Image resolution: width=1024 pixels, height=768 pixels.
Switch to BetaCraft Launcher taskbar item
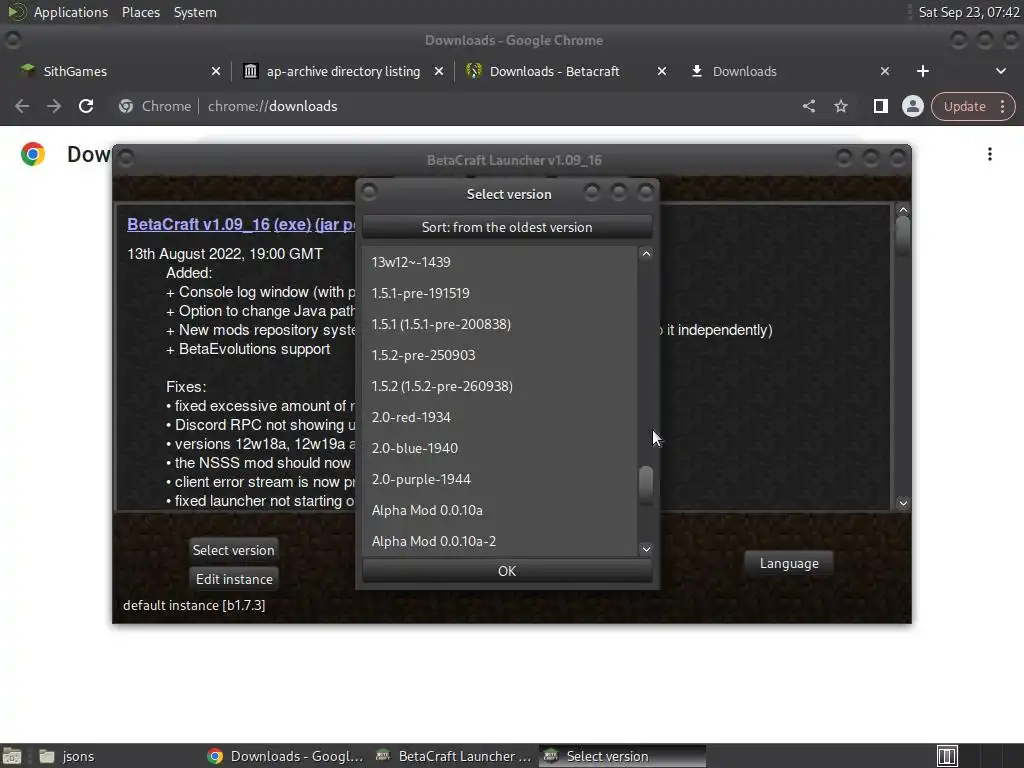453,756
